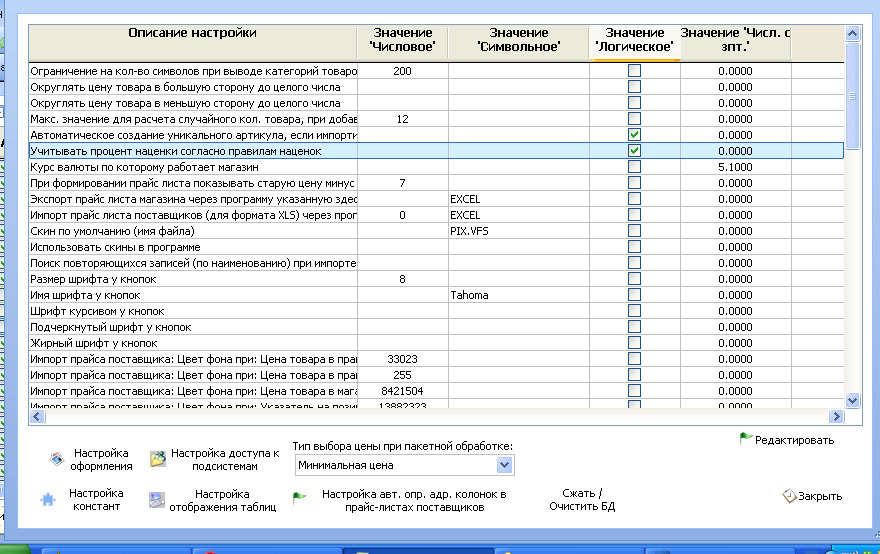This screenshot has height=554, width=880.
Task: Open the 'Минимальная цена' price type dropdown
Action: (504, 465)
